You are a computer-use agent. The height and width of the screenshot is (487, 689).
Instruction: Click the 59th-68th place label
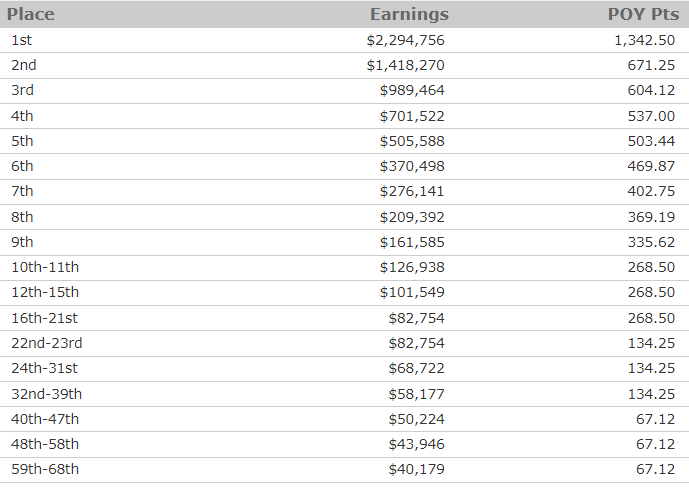(x=46, y=469)
